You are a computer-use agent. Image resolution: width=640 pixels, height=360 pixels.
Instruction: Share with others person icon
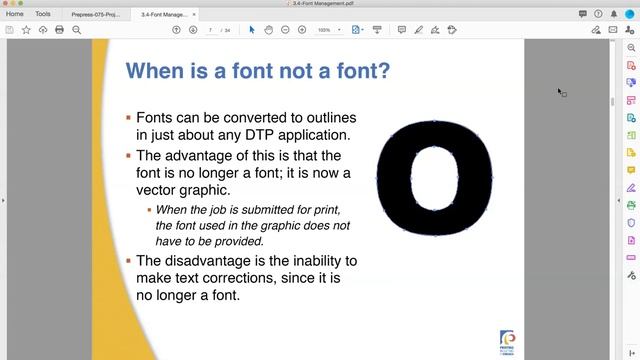629,30
